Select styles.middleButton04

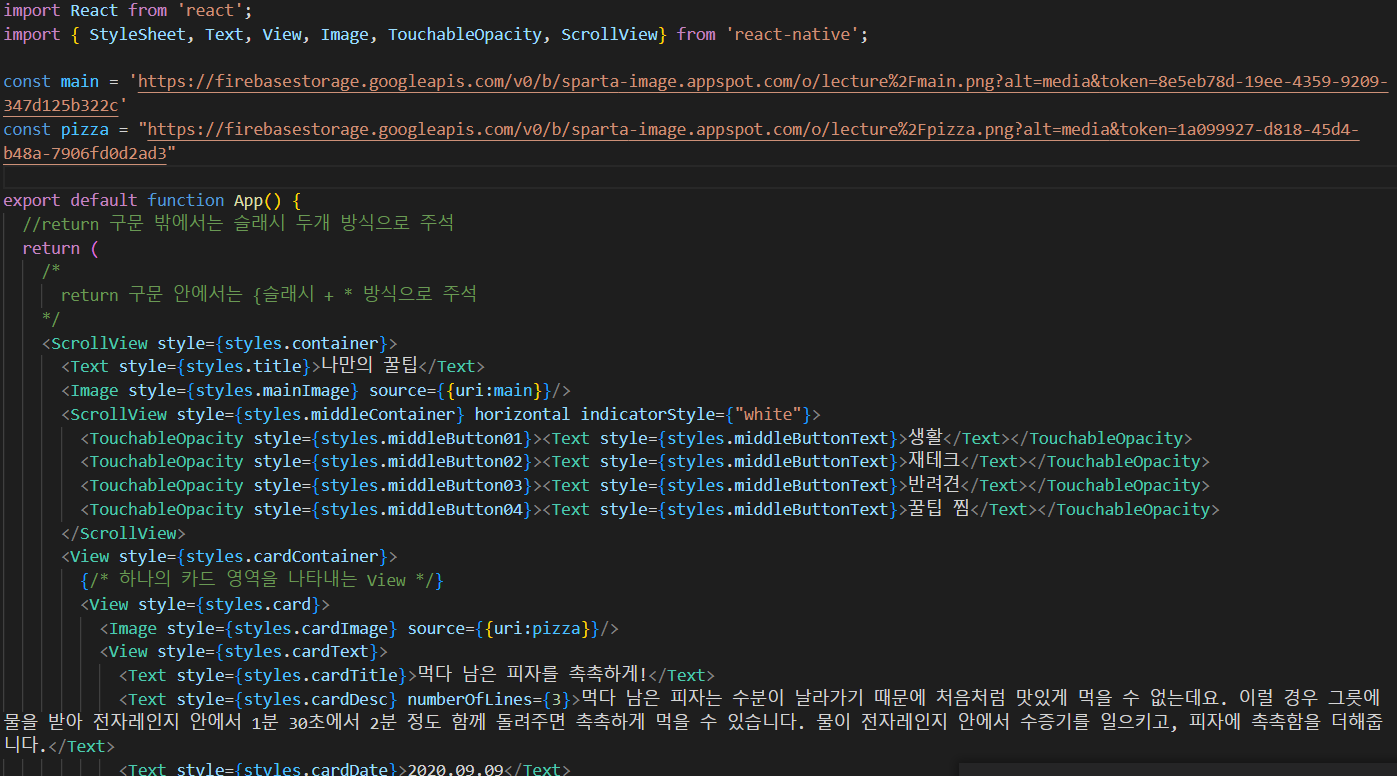pos(423,509)
